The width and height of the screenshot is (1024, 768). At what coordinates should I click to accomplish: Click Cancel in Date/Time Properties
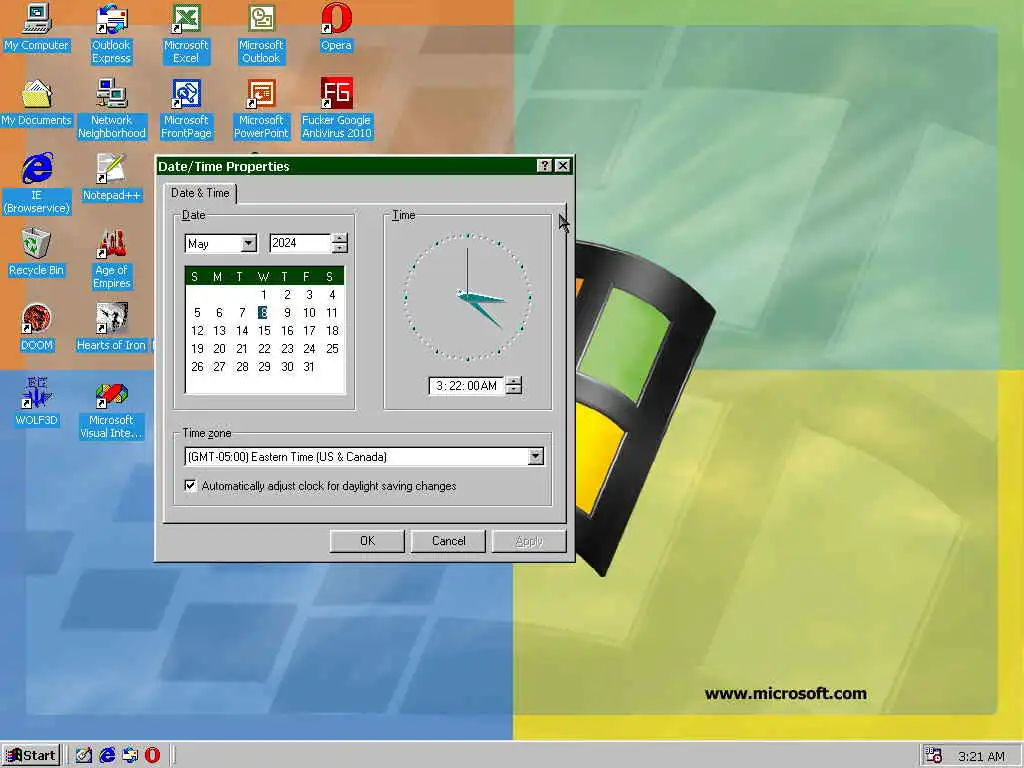(x=449, y=541)
